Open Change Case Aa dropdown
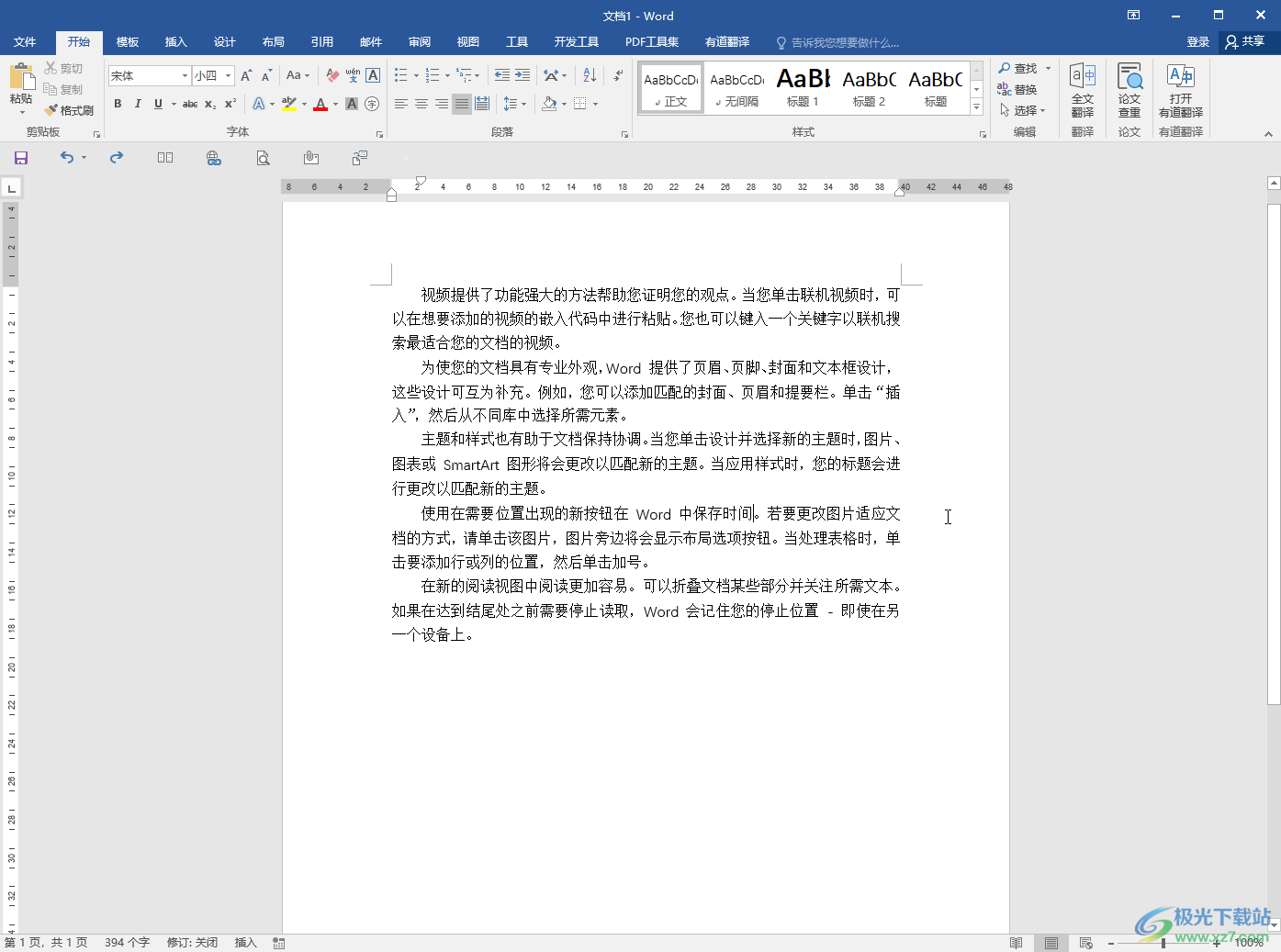 298,75
